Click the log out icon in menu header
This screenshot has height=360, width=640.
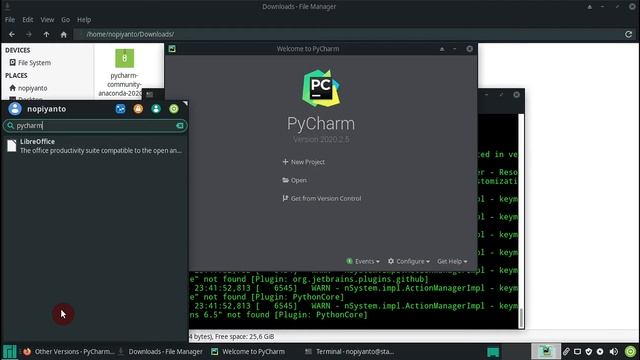(174, 109)
